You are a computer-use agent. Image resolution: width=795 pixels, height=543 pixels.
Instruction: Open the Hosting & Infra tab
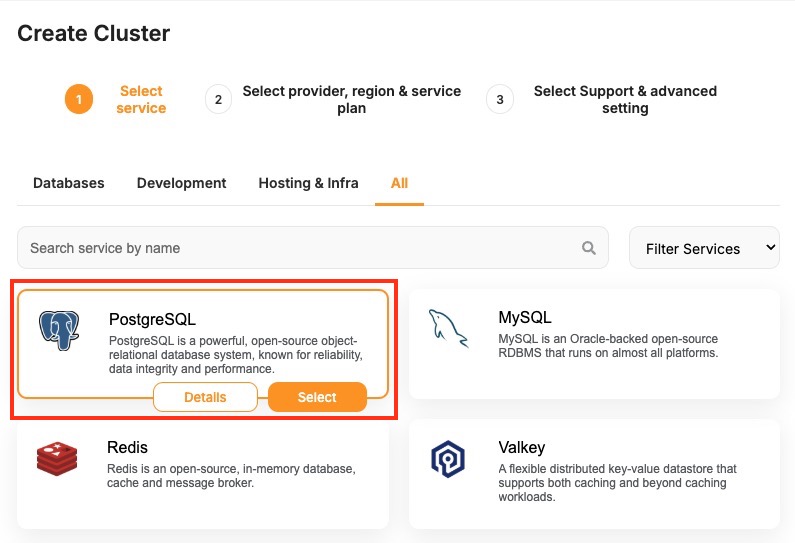(x=308, y=183)
